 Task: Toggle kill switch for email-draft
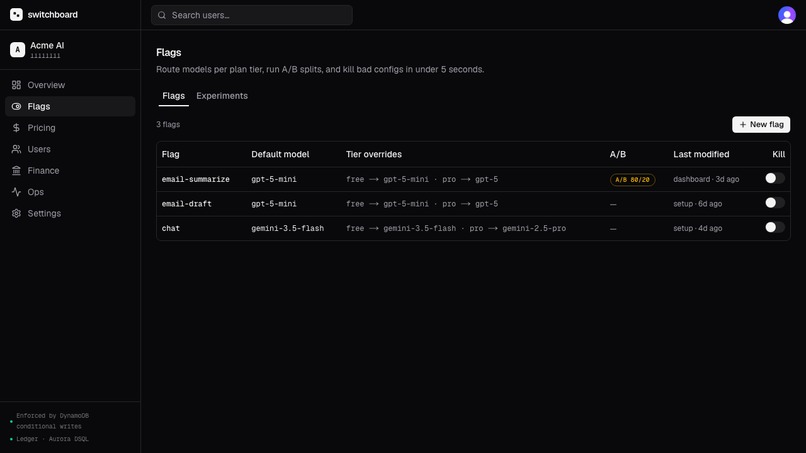point(775,203)
